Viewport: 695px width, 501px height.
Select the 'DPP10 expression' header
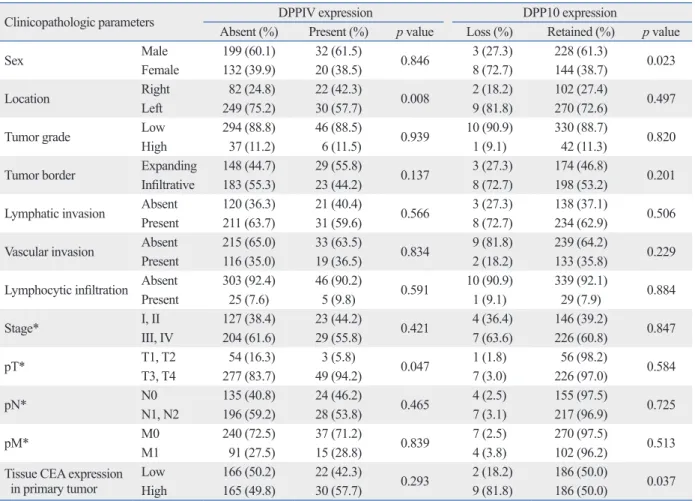coord(570,12)
